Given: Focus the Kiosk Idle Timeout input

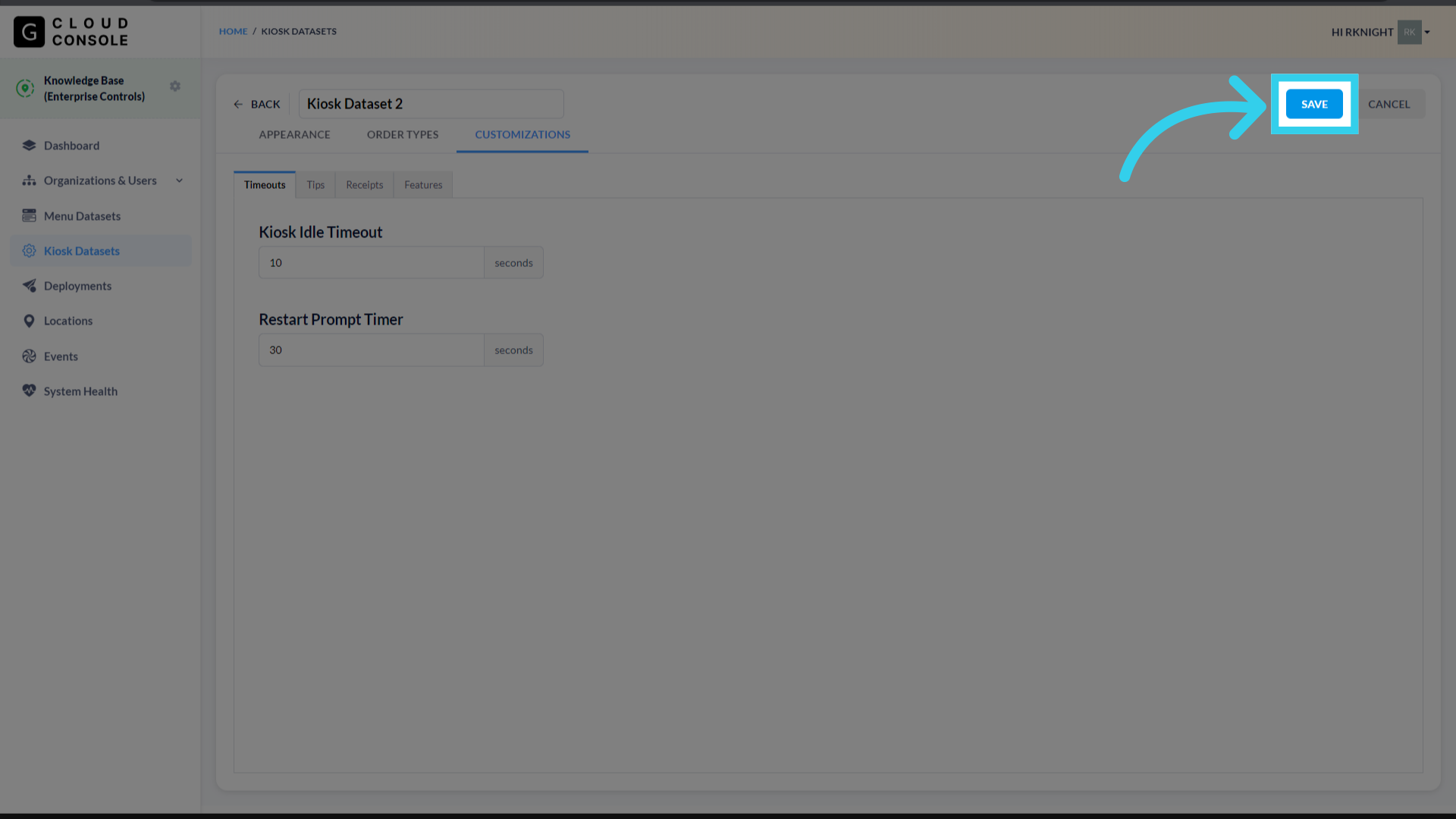Looking at the screenshot, I should [x=372, y=262].
